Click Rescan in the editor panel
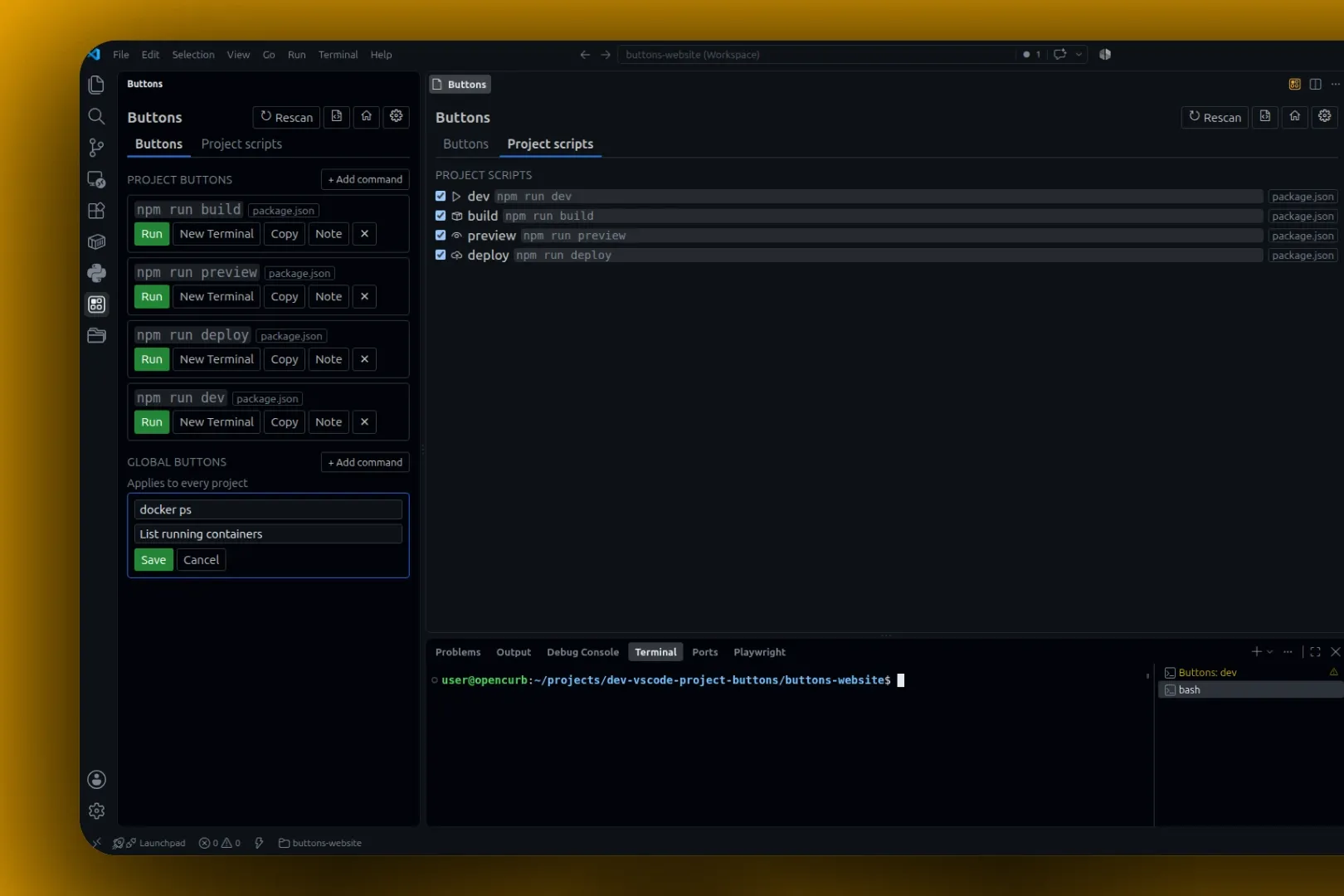 pos(1215,117)
